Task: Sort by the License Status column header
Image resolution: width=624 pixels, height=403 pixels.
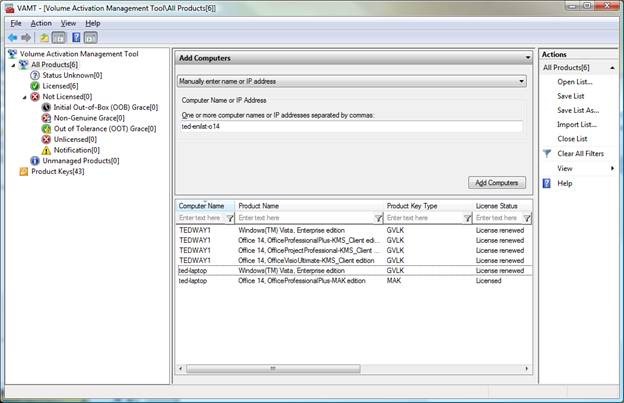Action: pos(502,206)
